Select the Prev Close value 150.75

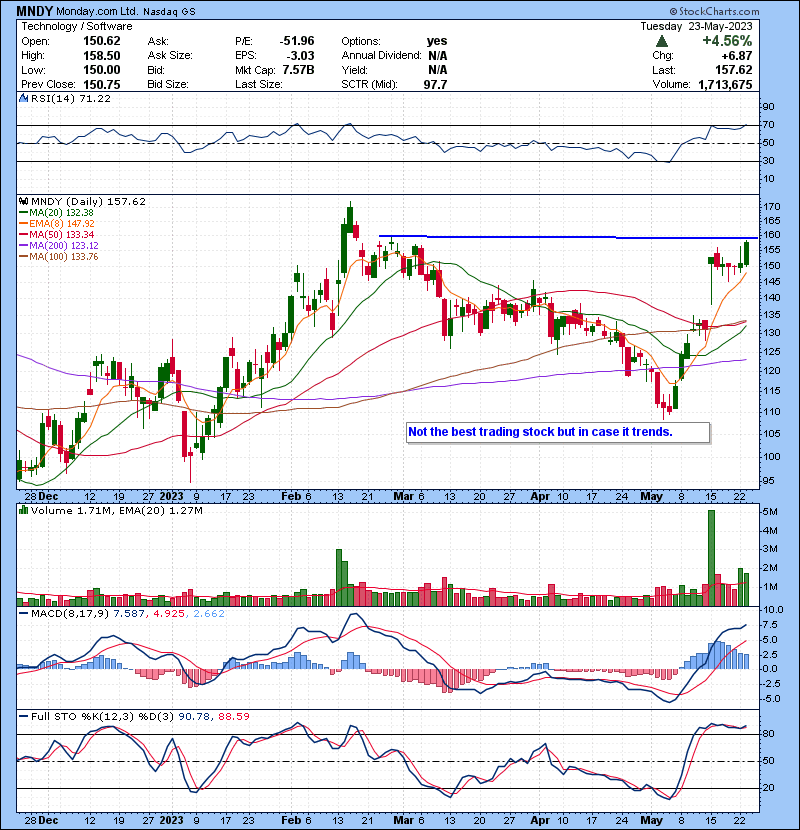coord(102,84)
